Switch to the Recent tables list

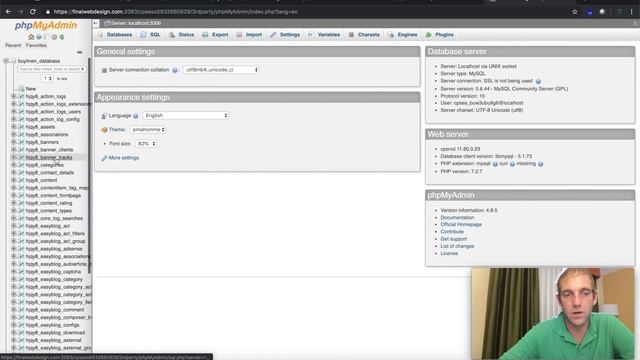click(x=13, y=45)
